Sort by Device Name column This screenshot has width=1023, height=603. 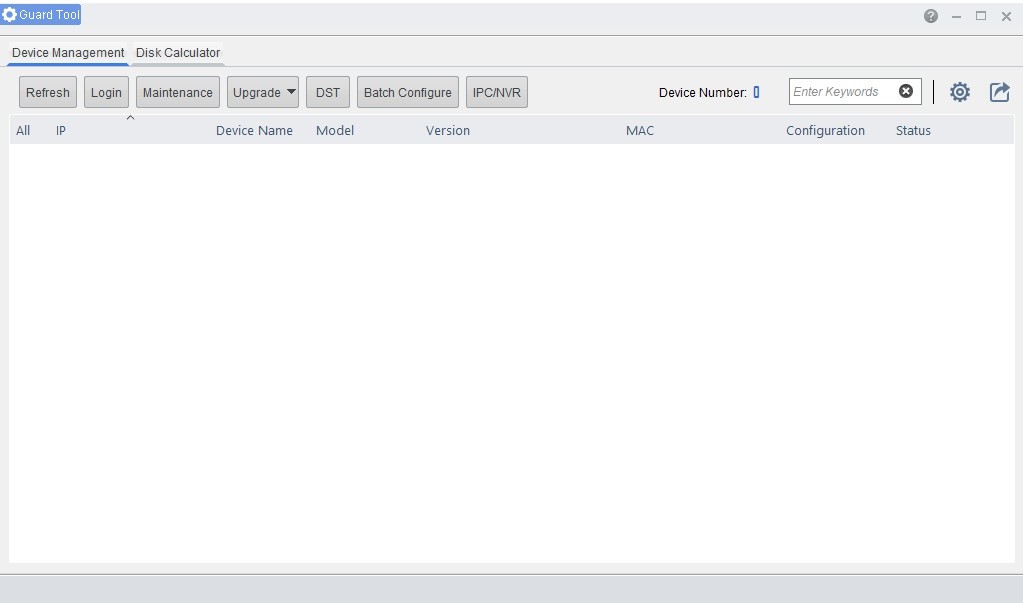point(254,131)
